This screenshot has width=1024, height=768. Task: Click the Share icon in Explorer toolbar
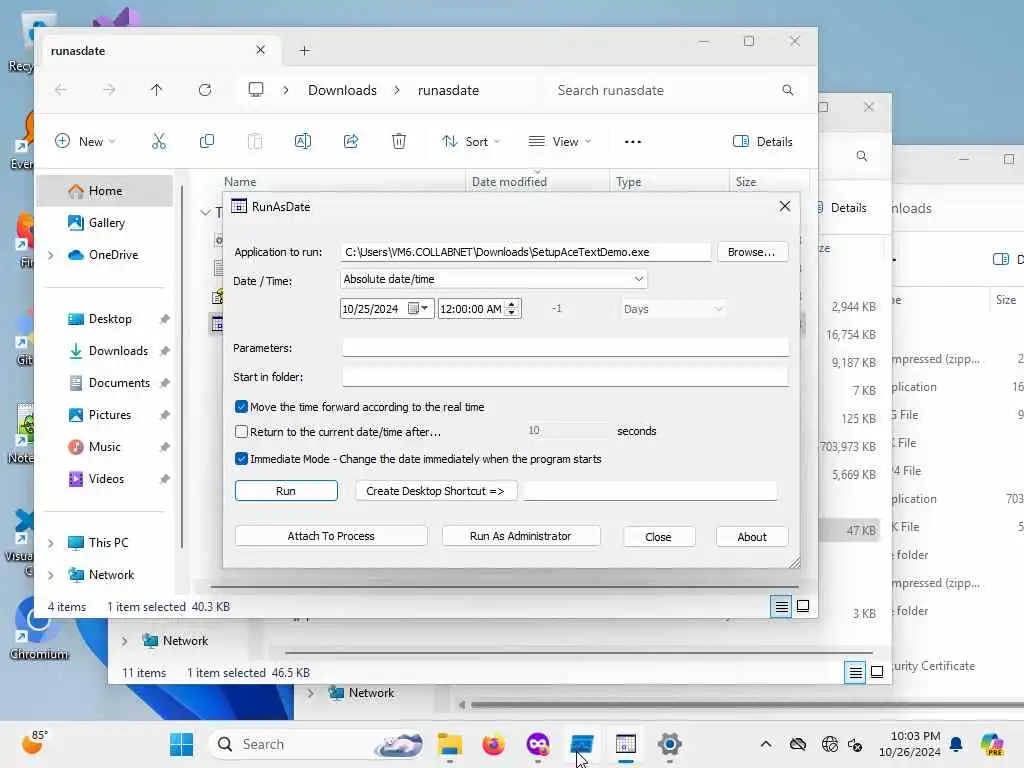coord(351,141)
